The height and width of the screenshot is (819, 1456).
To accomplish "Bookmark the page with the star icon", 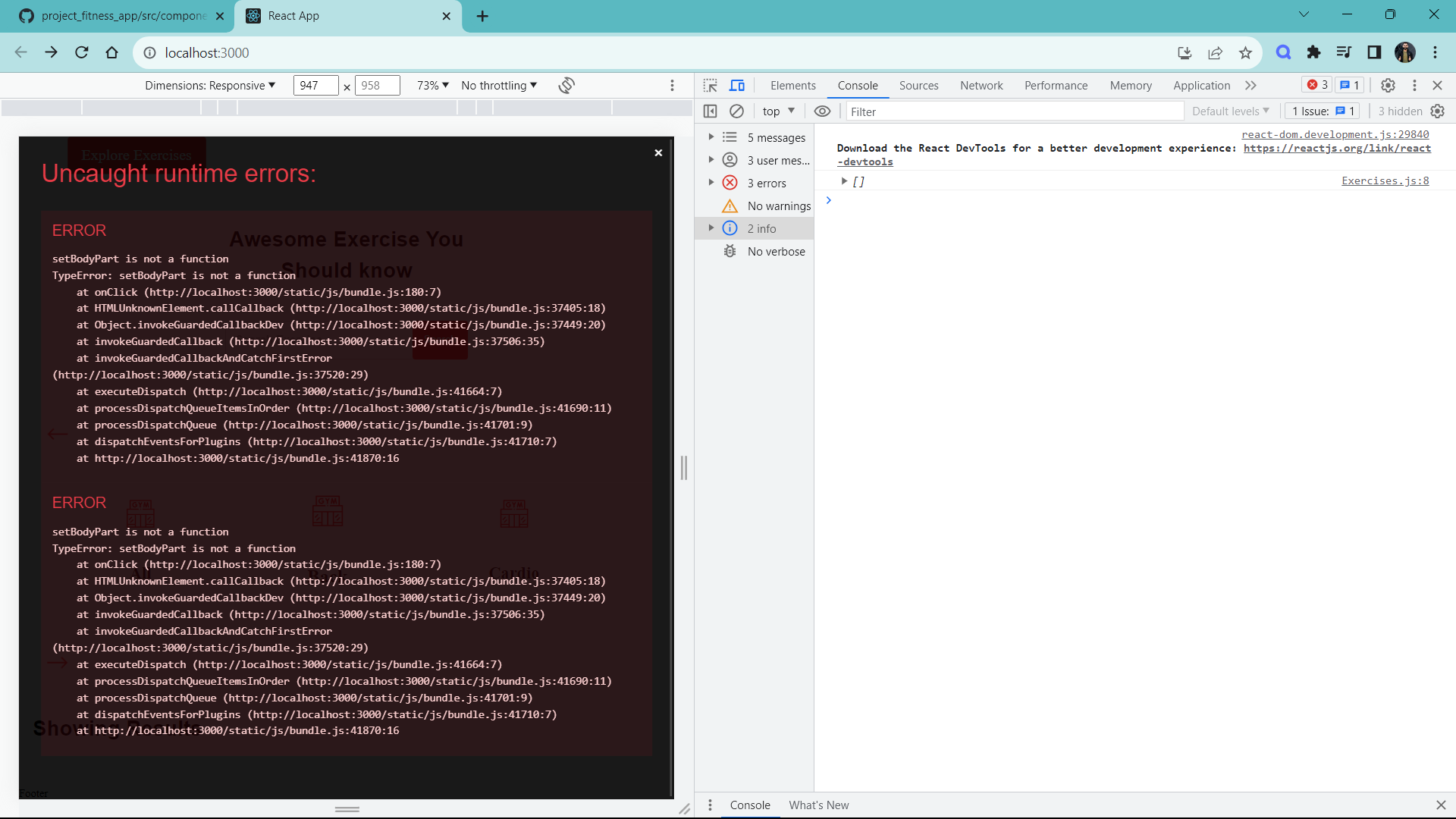I will point(1244,52).
